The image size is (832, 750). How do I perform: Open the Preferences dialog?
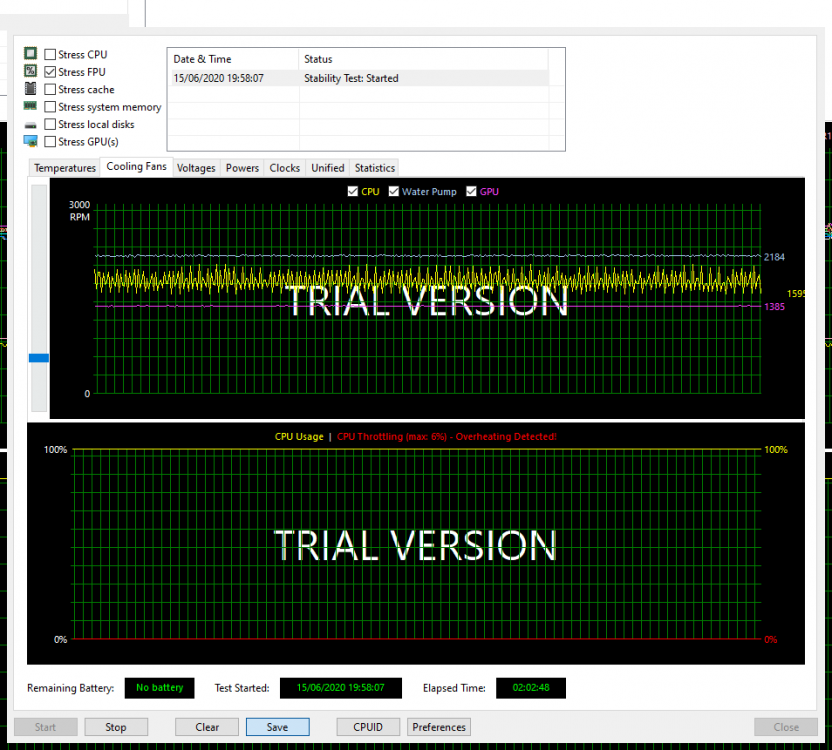point(439,727)
